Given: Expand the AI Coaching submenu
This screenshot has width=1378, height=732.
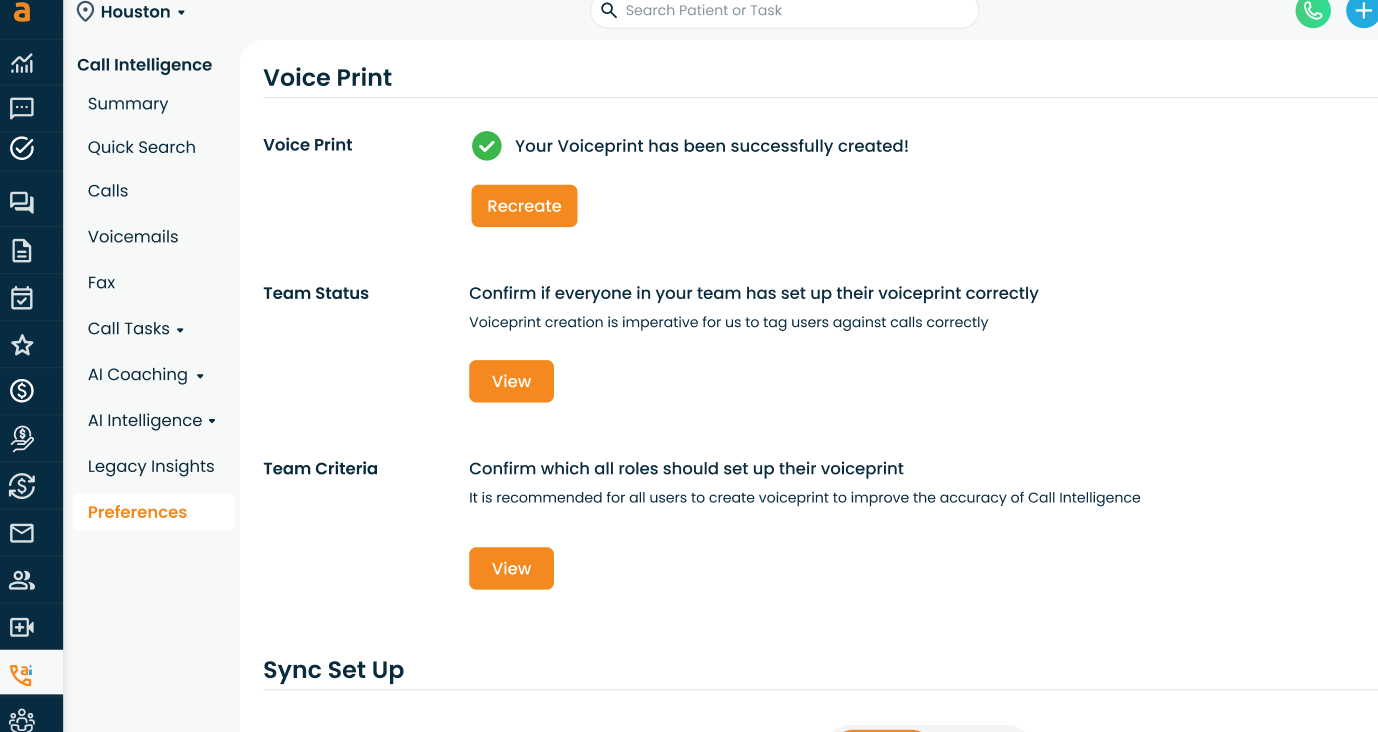Looking at the screenshot, I should [146, 375].
